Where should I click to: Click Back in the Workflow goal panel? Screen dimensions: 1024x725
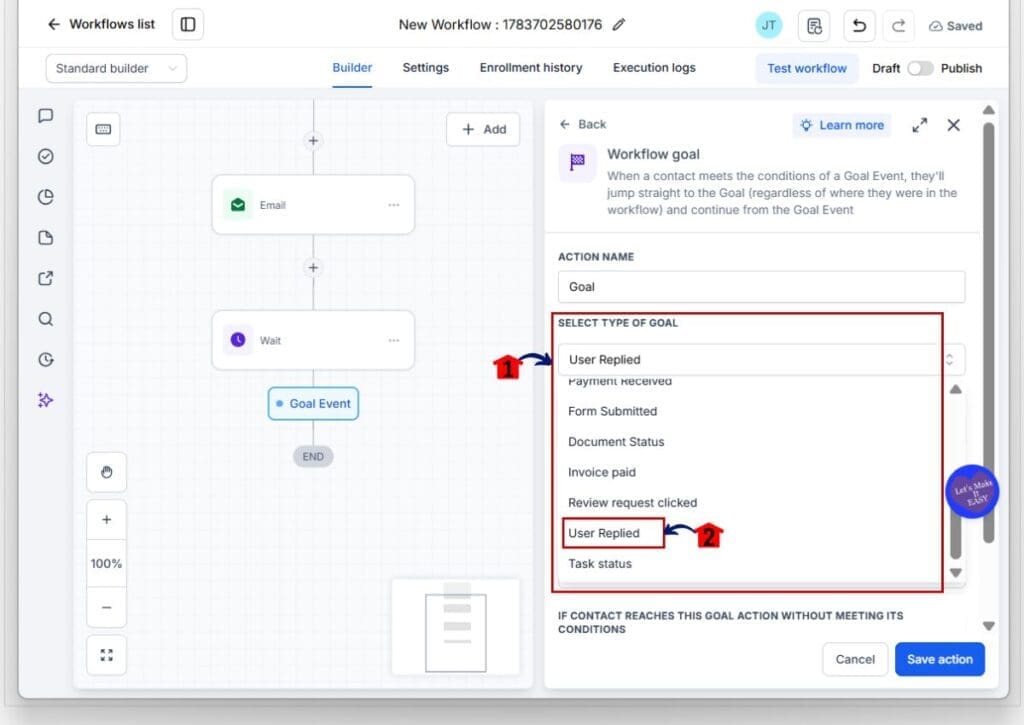click(x=583, y=124)
